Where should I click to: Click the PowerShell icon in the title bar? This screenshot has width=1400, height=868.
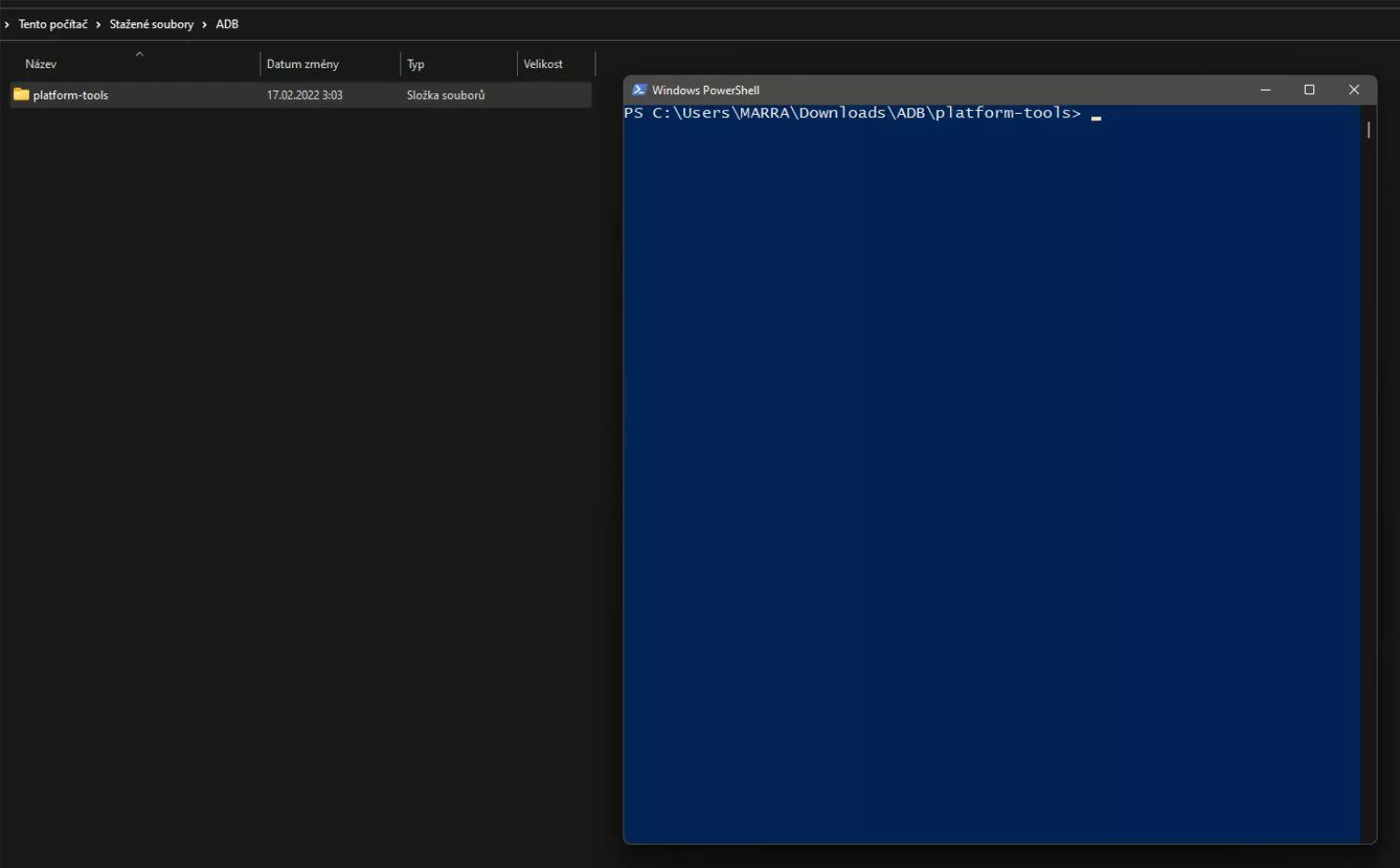639,90
